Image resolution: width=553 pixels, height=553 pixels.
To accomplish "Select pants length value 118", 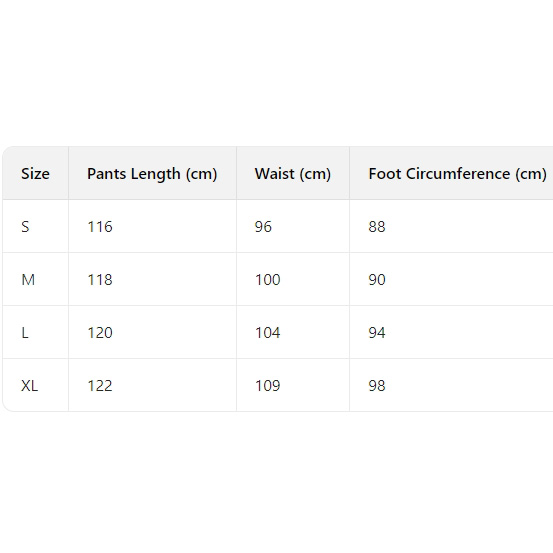I will (x=100, y=280).
